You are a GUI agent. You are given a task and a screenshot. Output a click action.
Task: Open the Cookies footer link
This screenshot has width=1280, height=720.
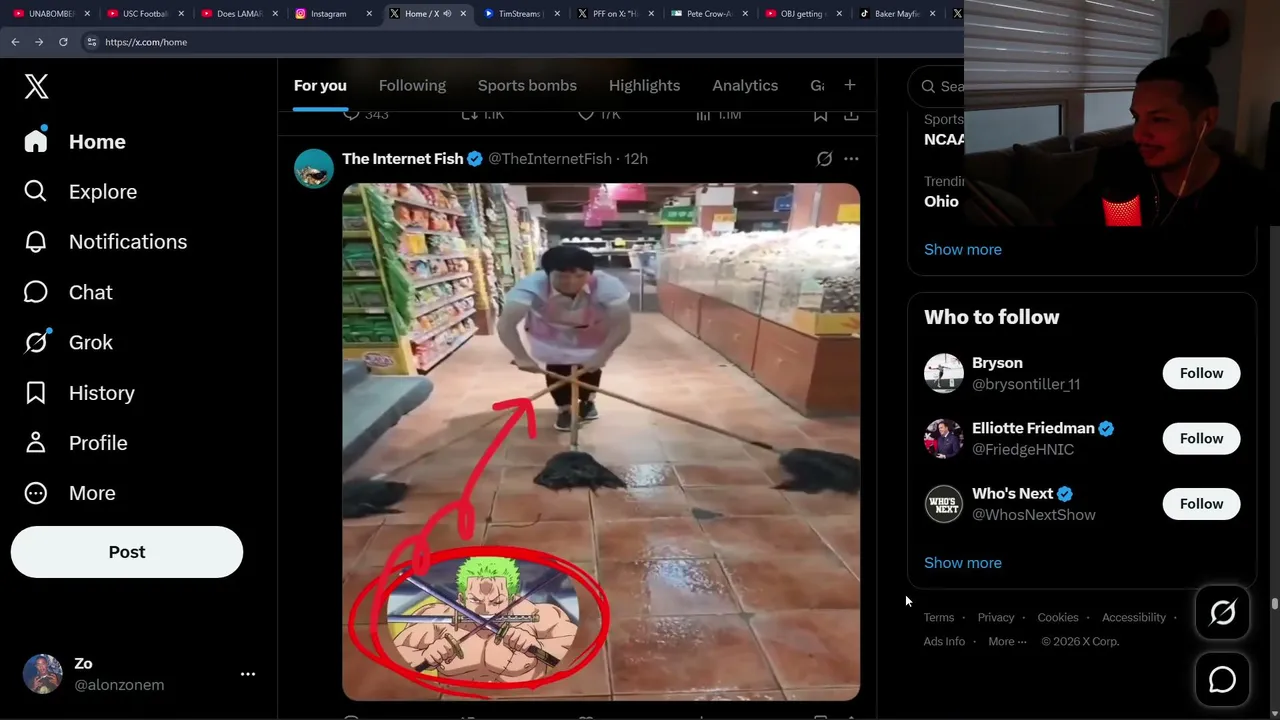[1058, 618]
